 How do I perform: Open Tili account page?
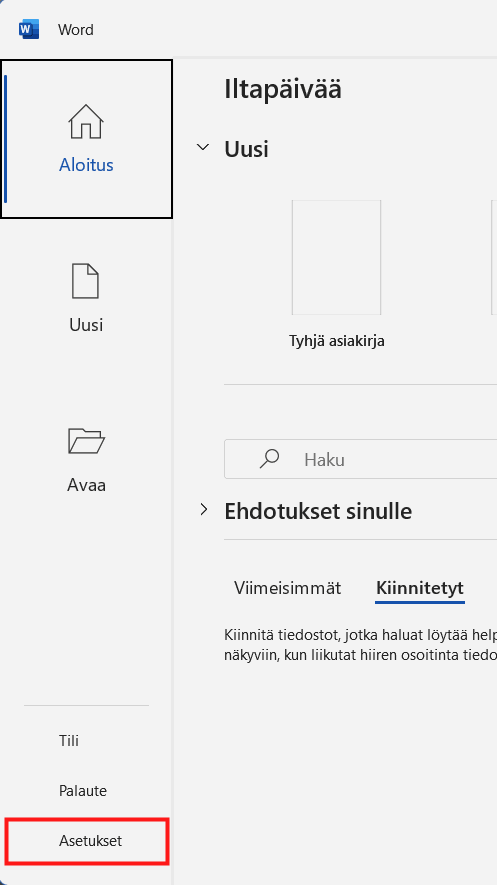69,741
